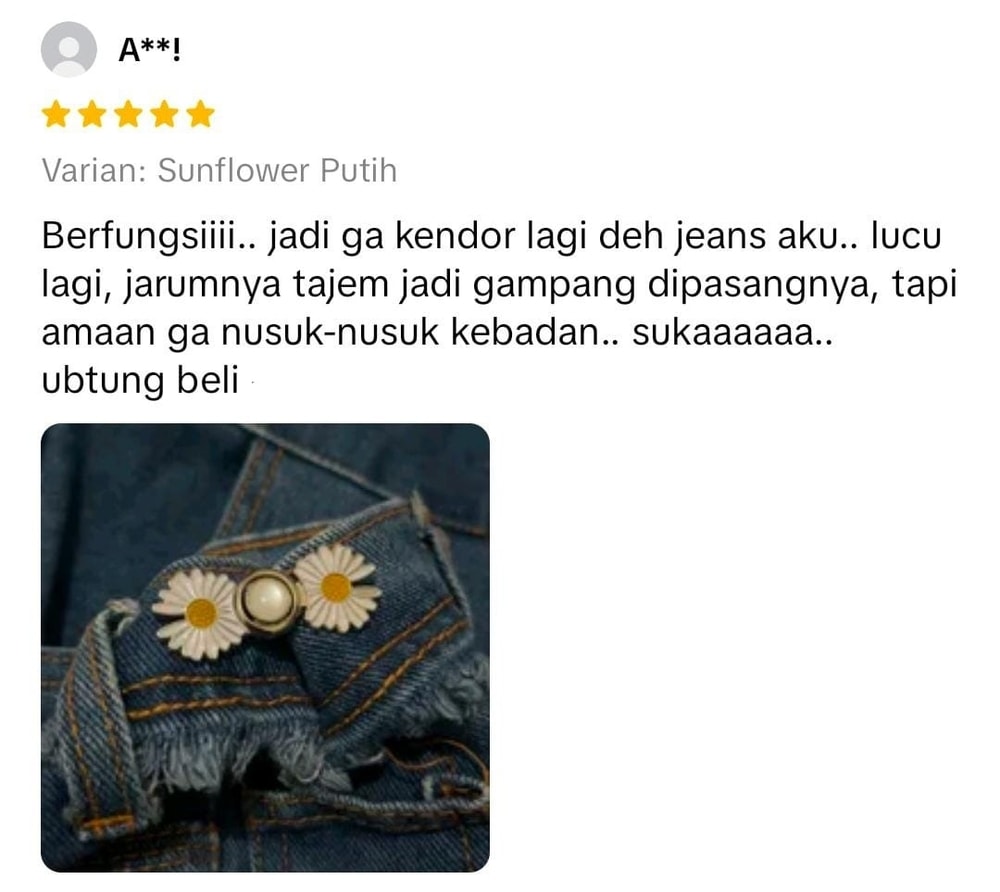Click the 'ubtung beli' review line
The image size is (1000, 892).
[x=140, y=380]
